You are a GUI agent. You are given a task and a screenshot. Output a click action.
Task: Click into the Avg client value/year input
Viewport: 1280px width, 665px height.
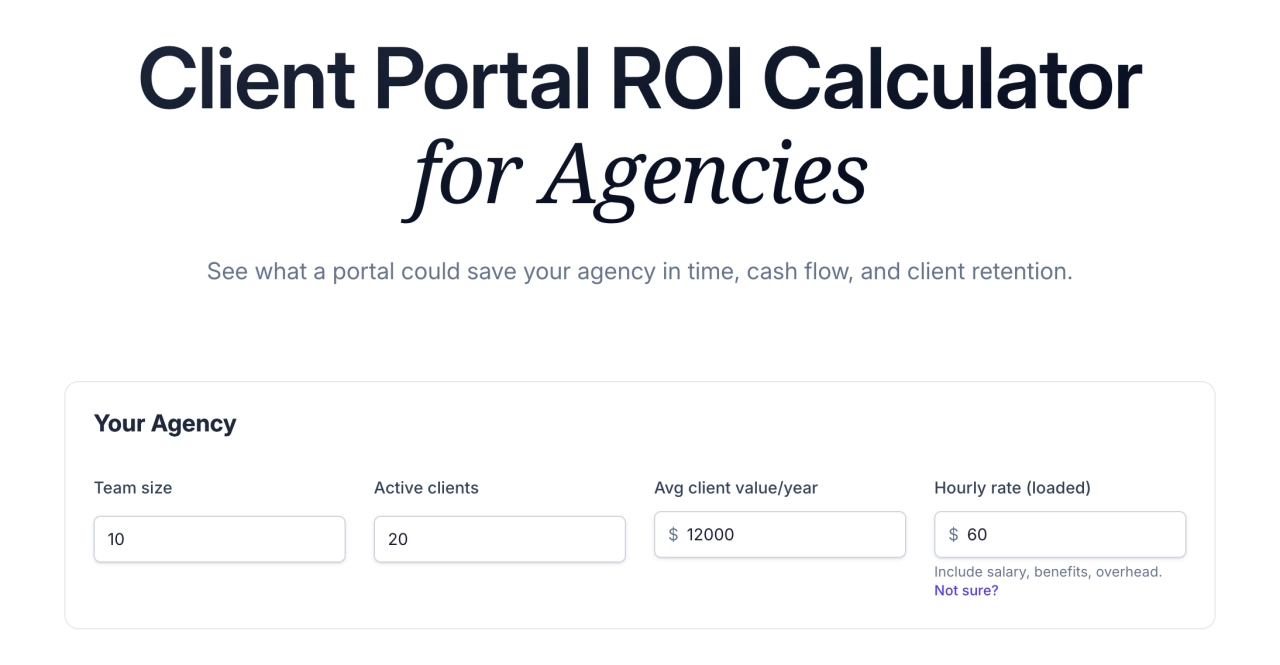790,535
